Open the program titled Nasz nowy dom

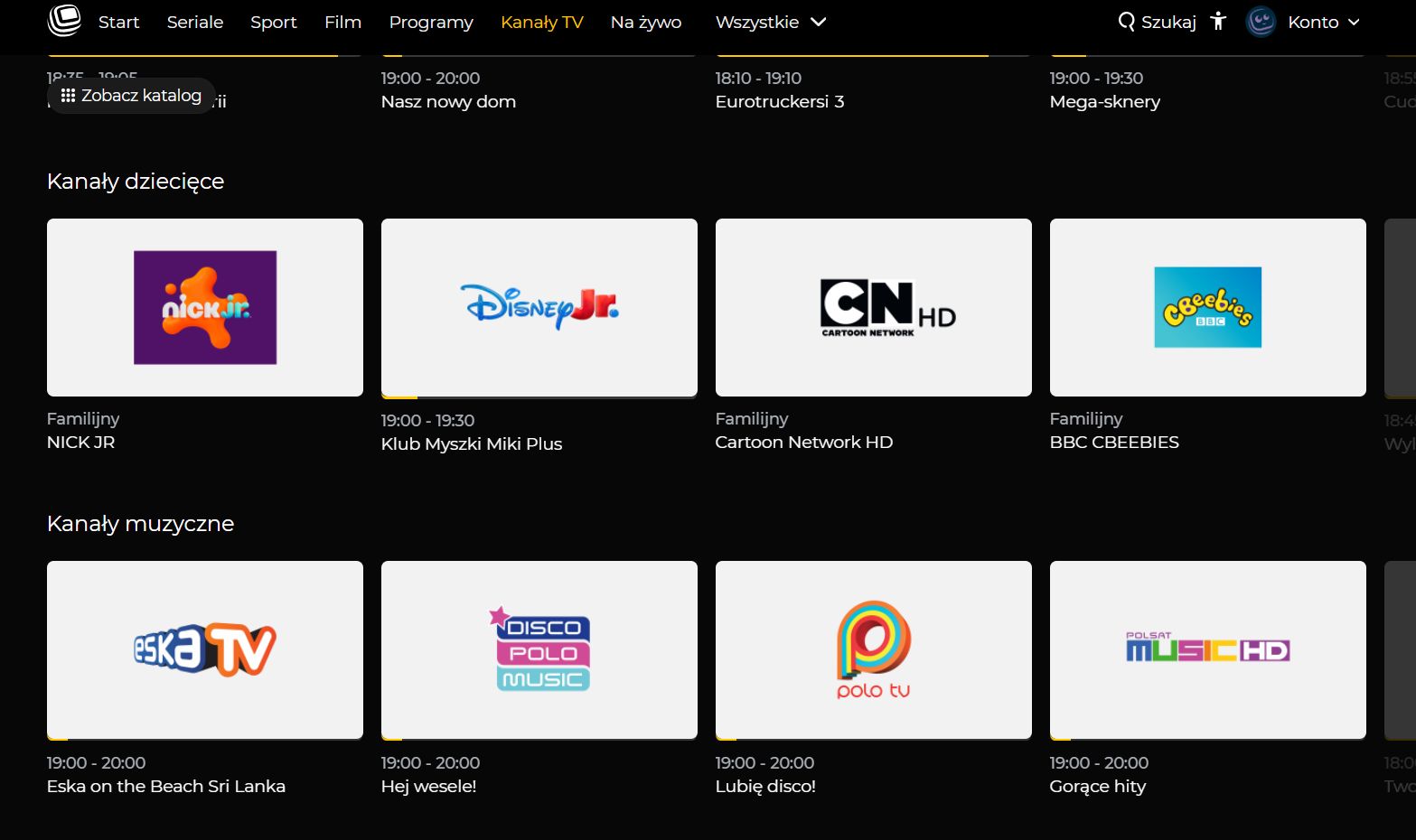[447, 101]
